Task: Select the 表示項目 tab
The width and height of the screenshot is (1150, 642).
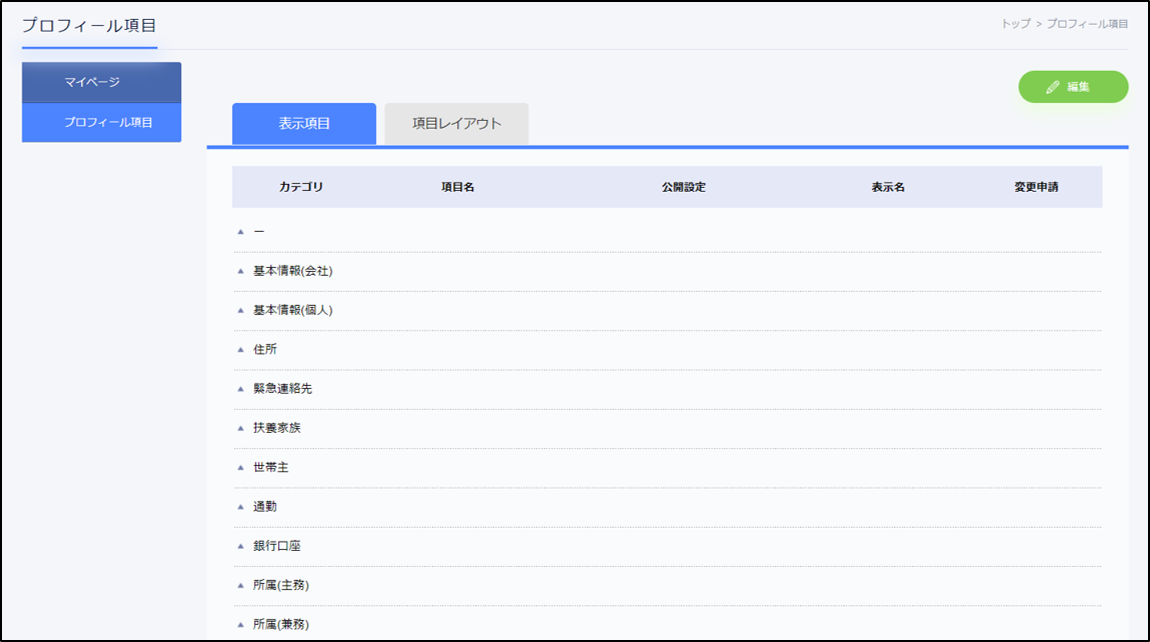Action: [x=304, y=124]
